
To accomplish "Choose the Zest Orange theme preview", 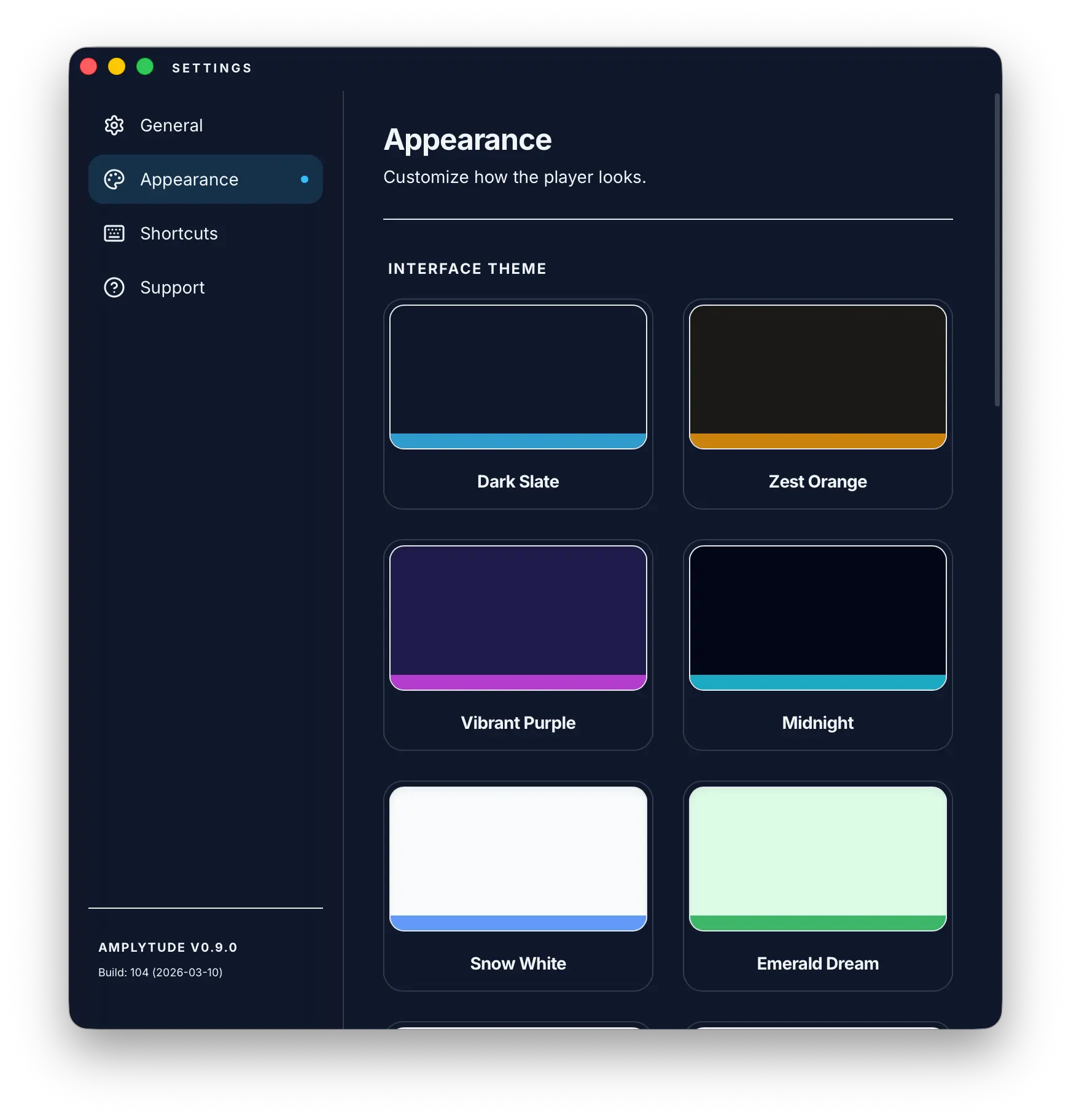I will click(x=817, y=376).
